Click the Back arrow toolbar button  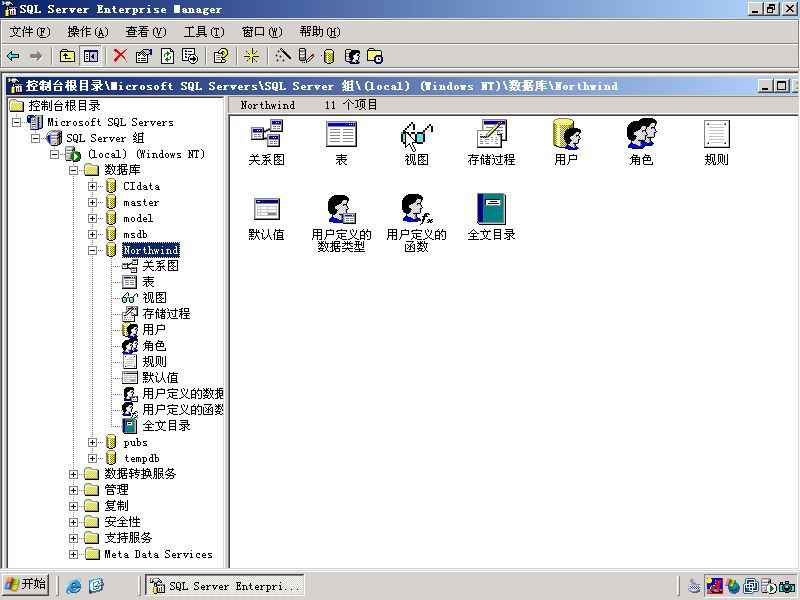point(13,56)
